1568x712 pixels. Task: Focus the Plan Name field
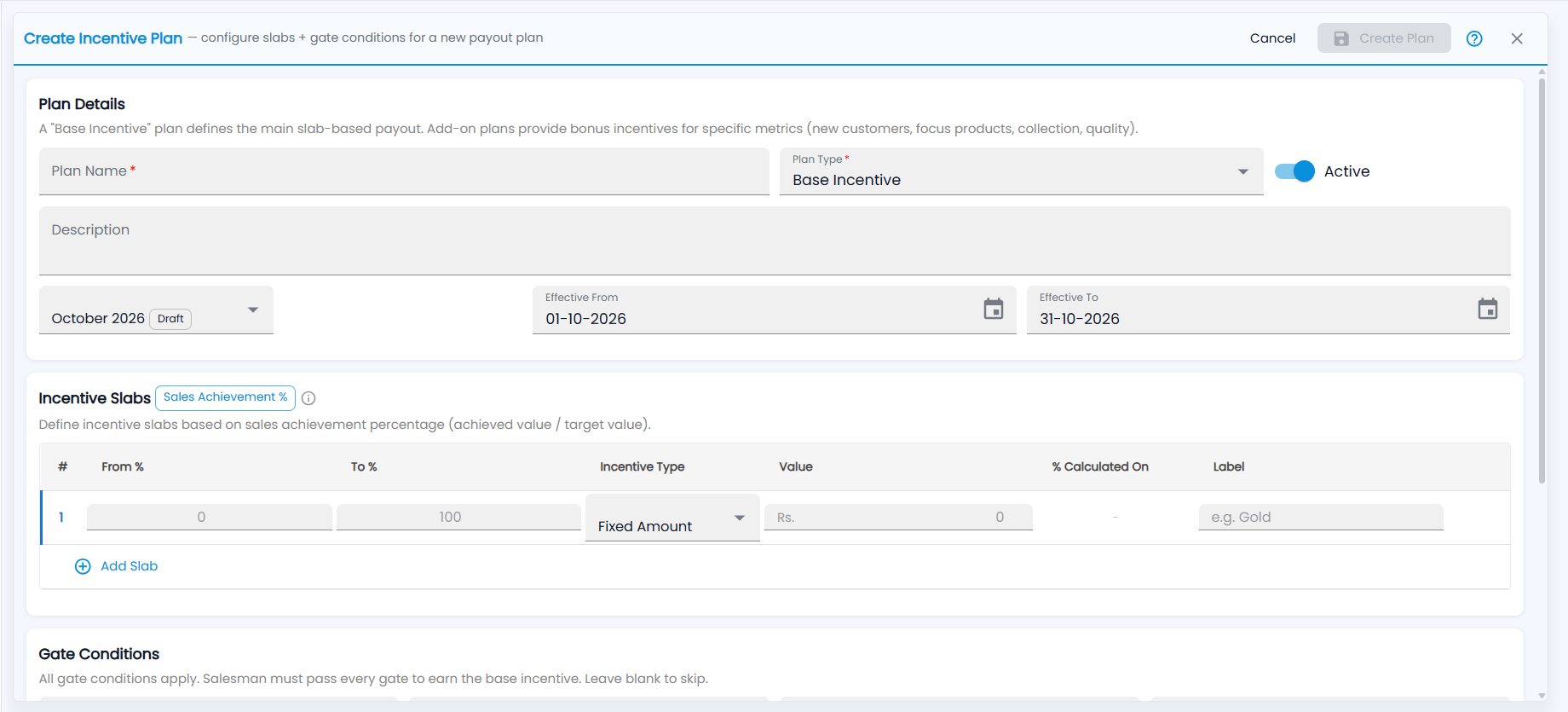[404, 171]
